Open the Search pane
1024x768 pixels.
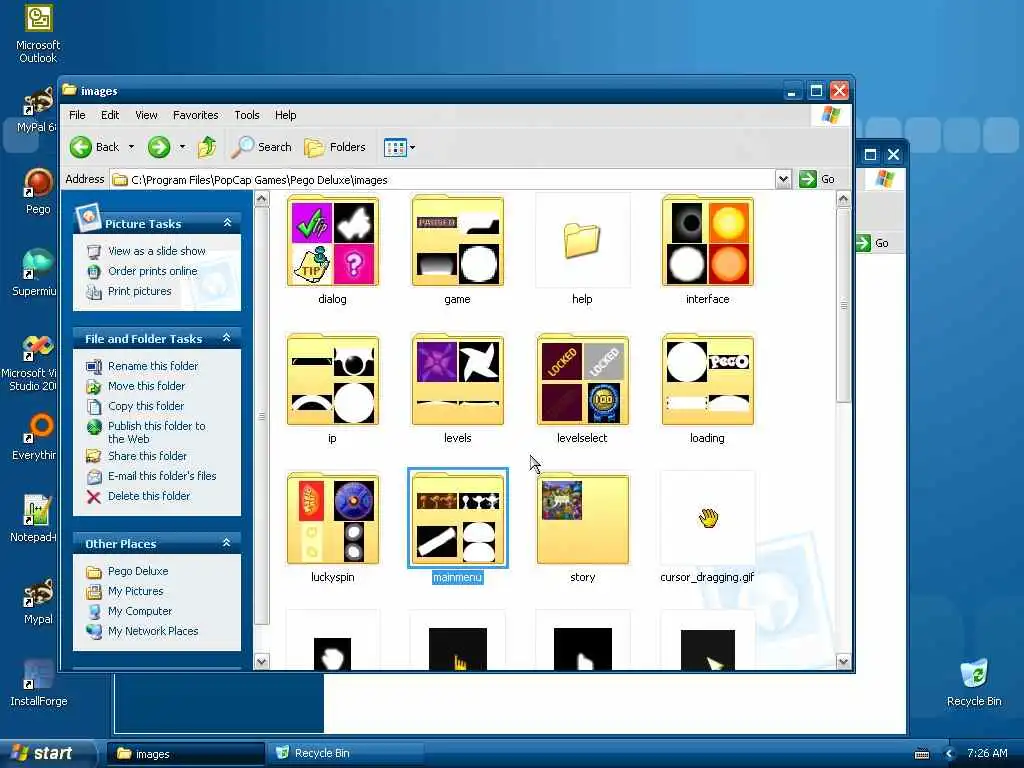(x=262, y=147)
